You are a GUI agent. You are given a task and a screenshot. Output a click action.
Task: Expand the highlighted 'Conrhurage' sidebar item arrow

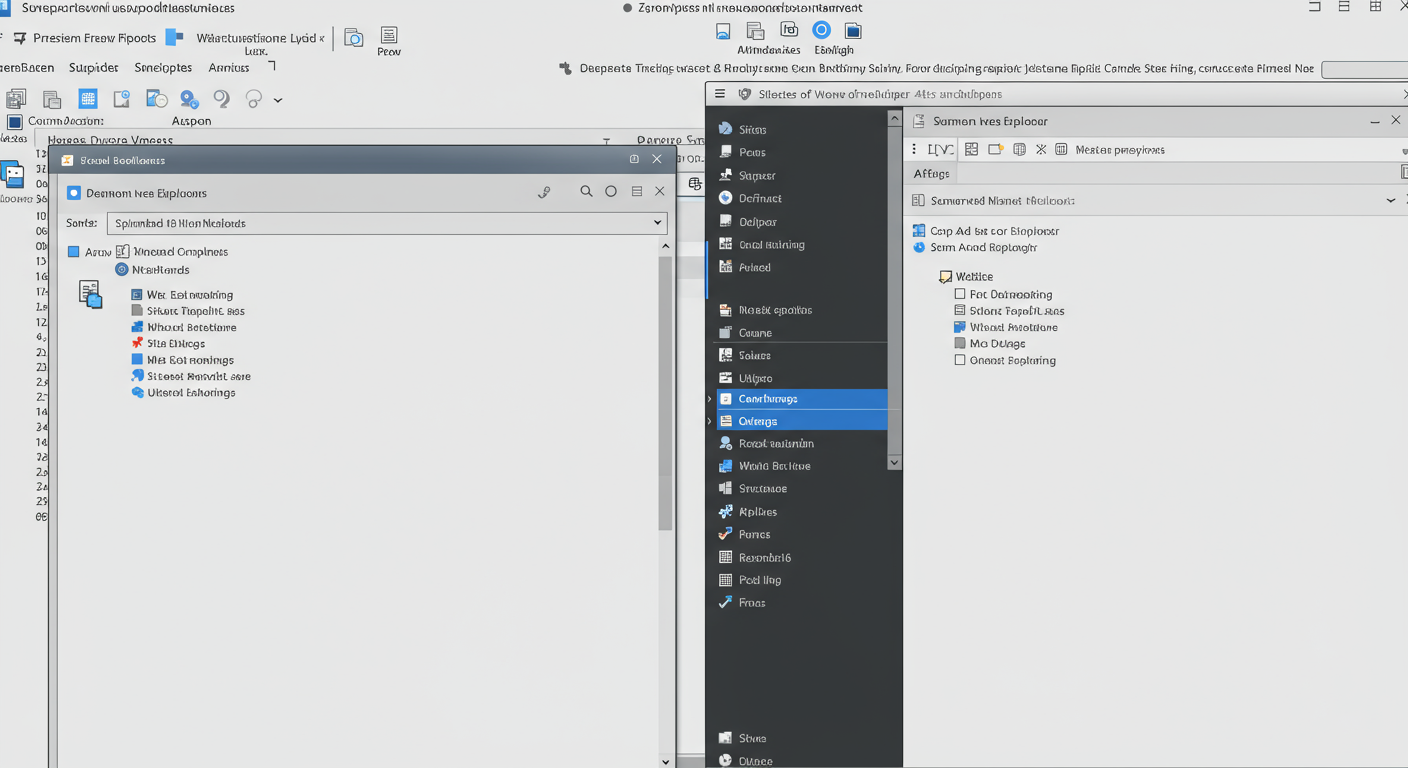(710, 399)
